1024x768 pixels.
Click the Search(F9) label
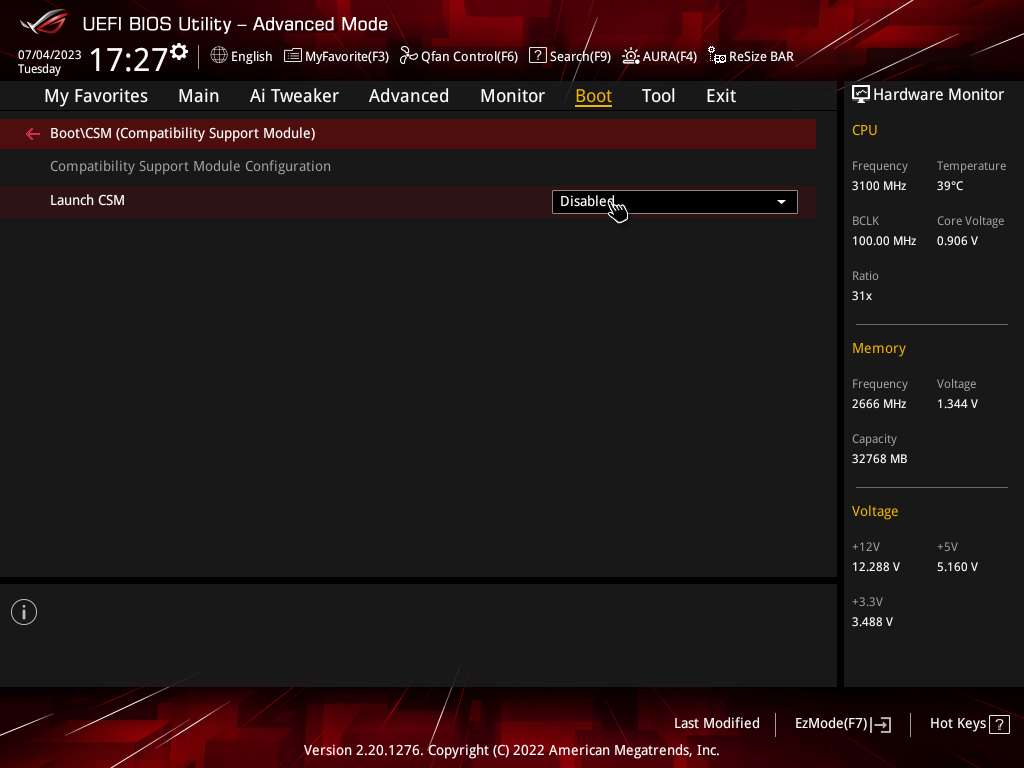point(580,56)
